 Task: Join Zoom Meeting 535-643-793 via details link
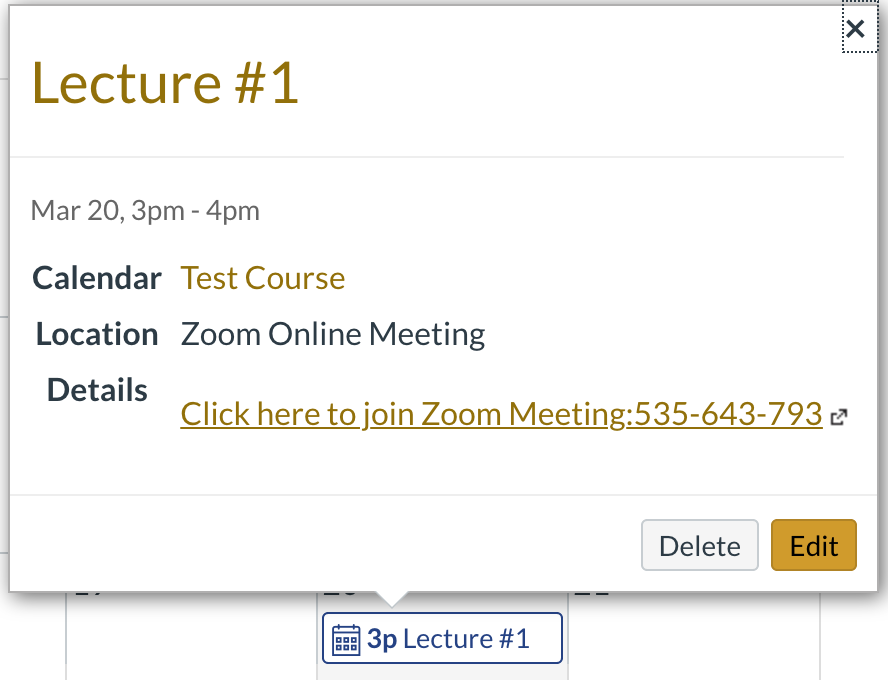tap(501, 414)
